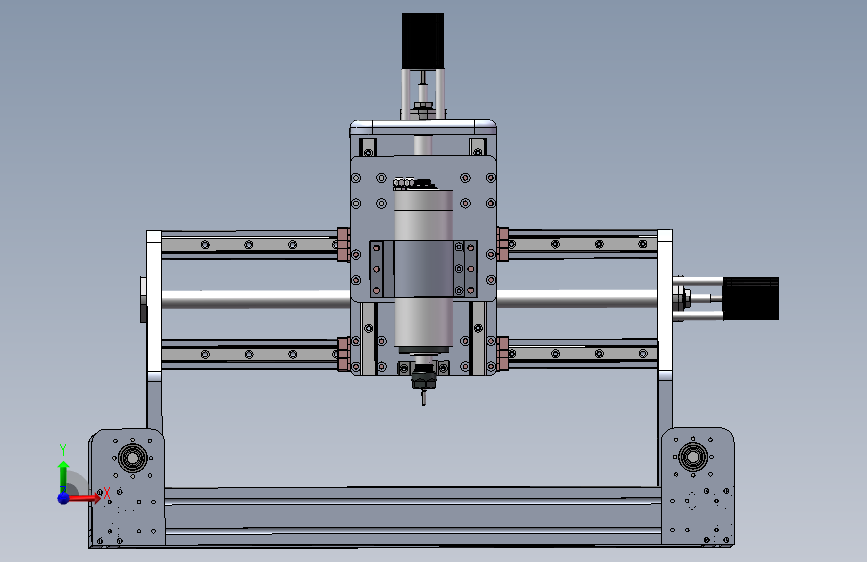867x562 pixels.
Task: Select the right base end plate
Action: click(698, 487)
